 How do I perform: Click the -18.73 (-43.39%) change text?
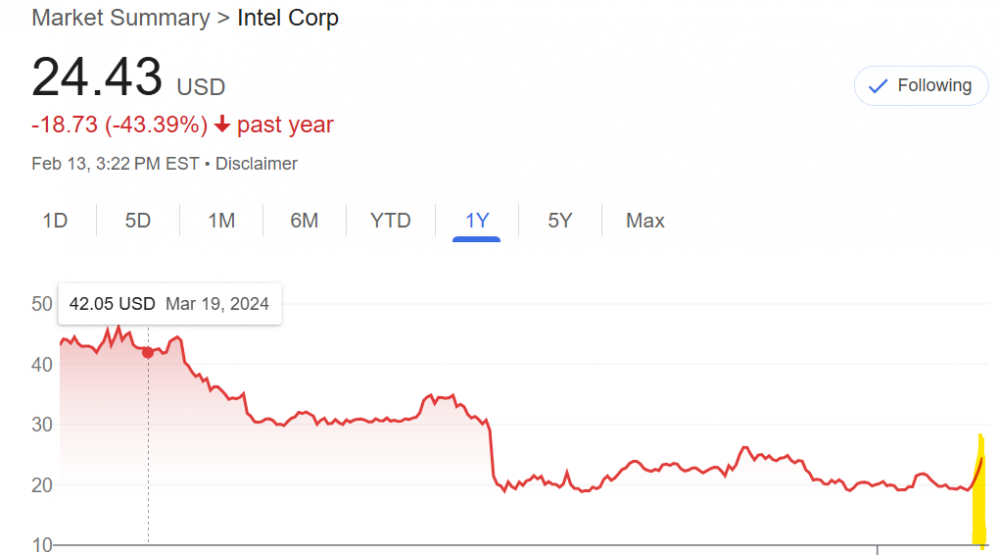pyautogui.click(x=120, y=125)
